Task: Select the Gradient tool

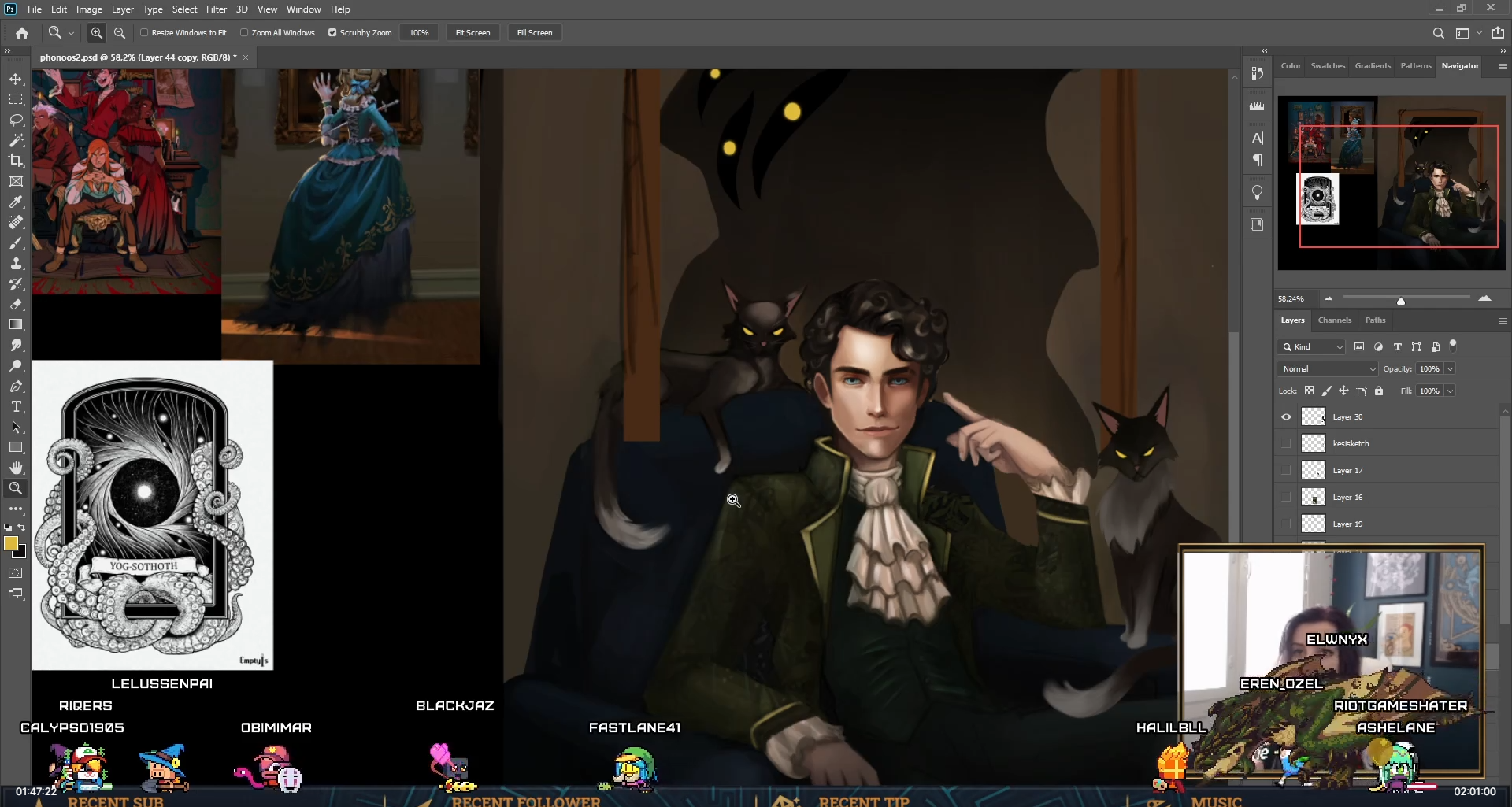Action: (16, 324)
